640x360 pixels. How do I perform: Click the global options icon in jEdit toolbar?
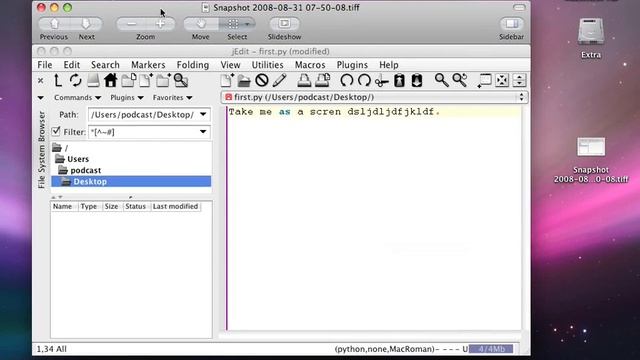pyautogui.click(x=502, y=80)
